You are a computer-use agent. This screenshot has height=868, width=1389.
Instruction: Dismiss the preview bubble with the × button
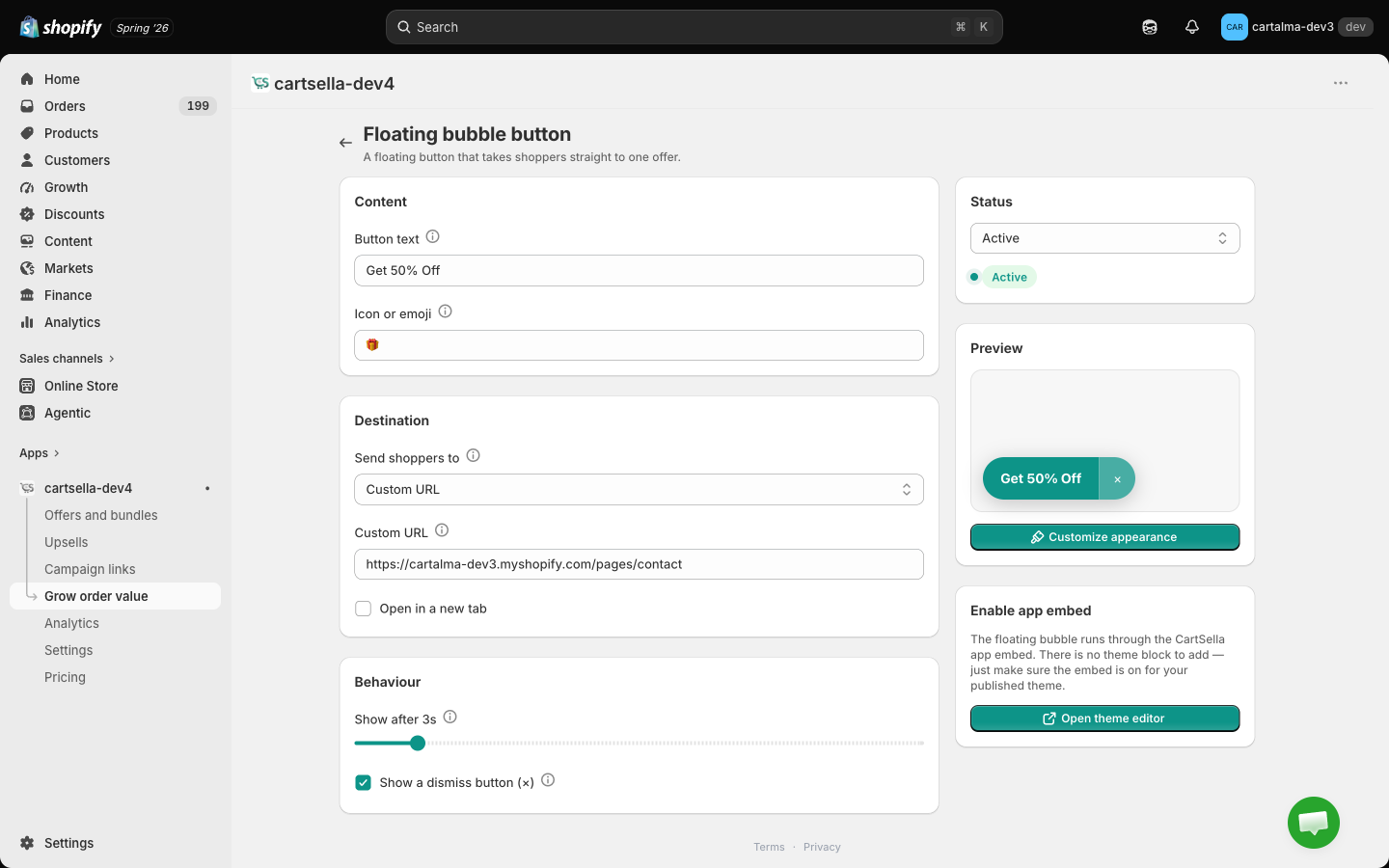click(1117, 478)
